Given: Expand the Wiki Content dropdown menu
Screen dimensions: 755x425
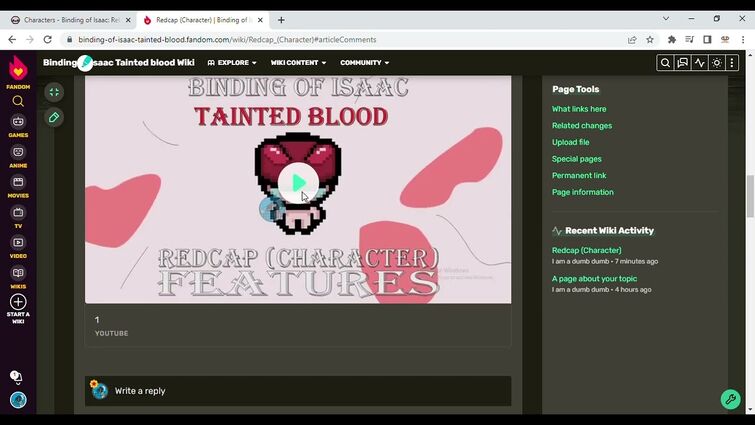Looking at the screenshot, I should point(298,63).
